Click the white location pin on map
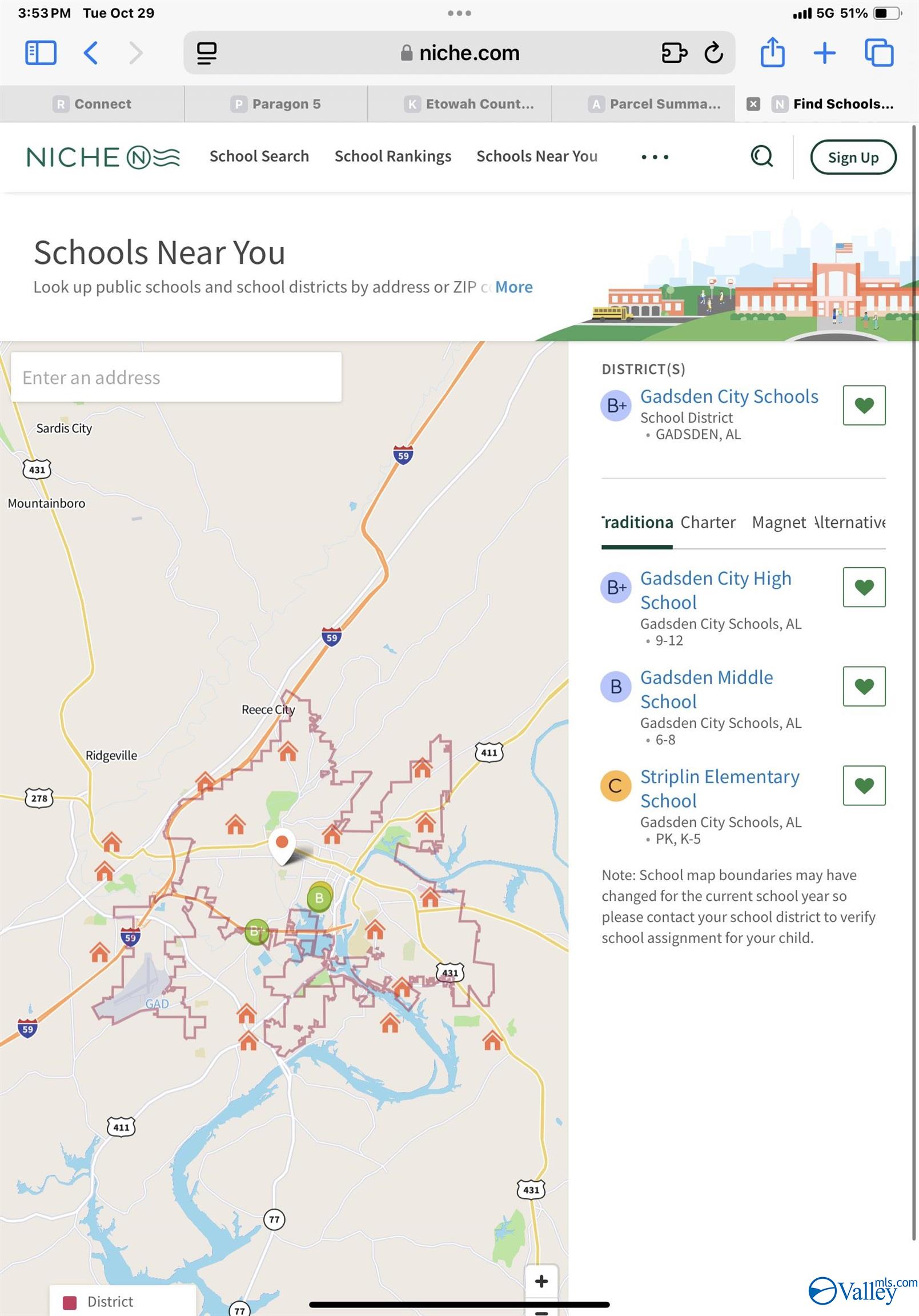Image resolution: width=919 pixels, height=1316 pixels. point(282,845)
